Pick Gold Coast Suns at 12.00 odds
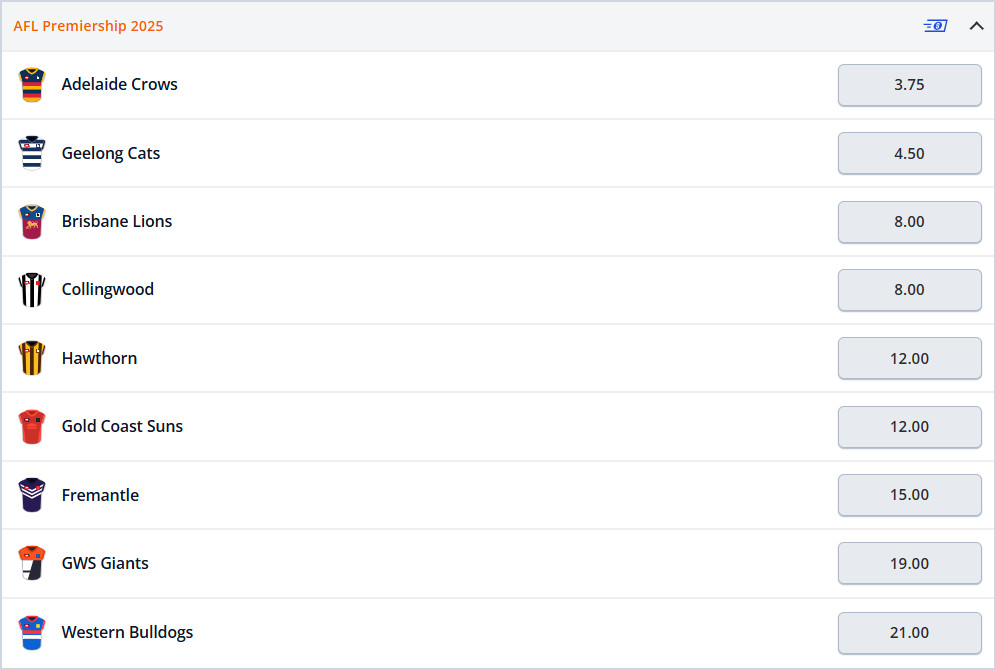The width and height of the screenshot is (996, 670). (910, 427)
